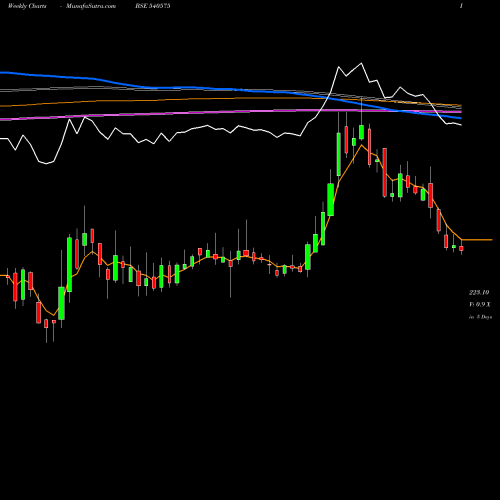Click the 'in 5 Days' label
Image resolution: width=500 pixels, height=500 pixels.
[480, 317]
